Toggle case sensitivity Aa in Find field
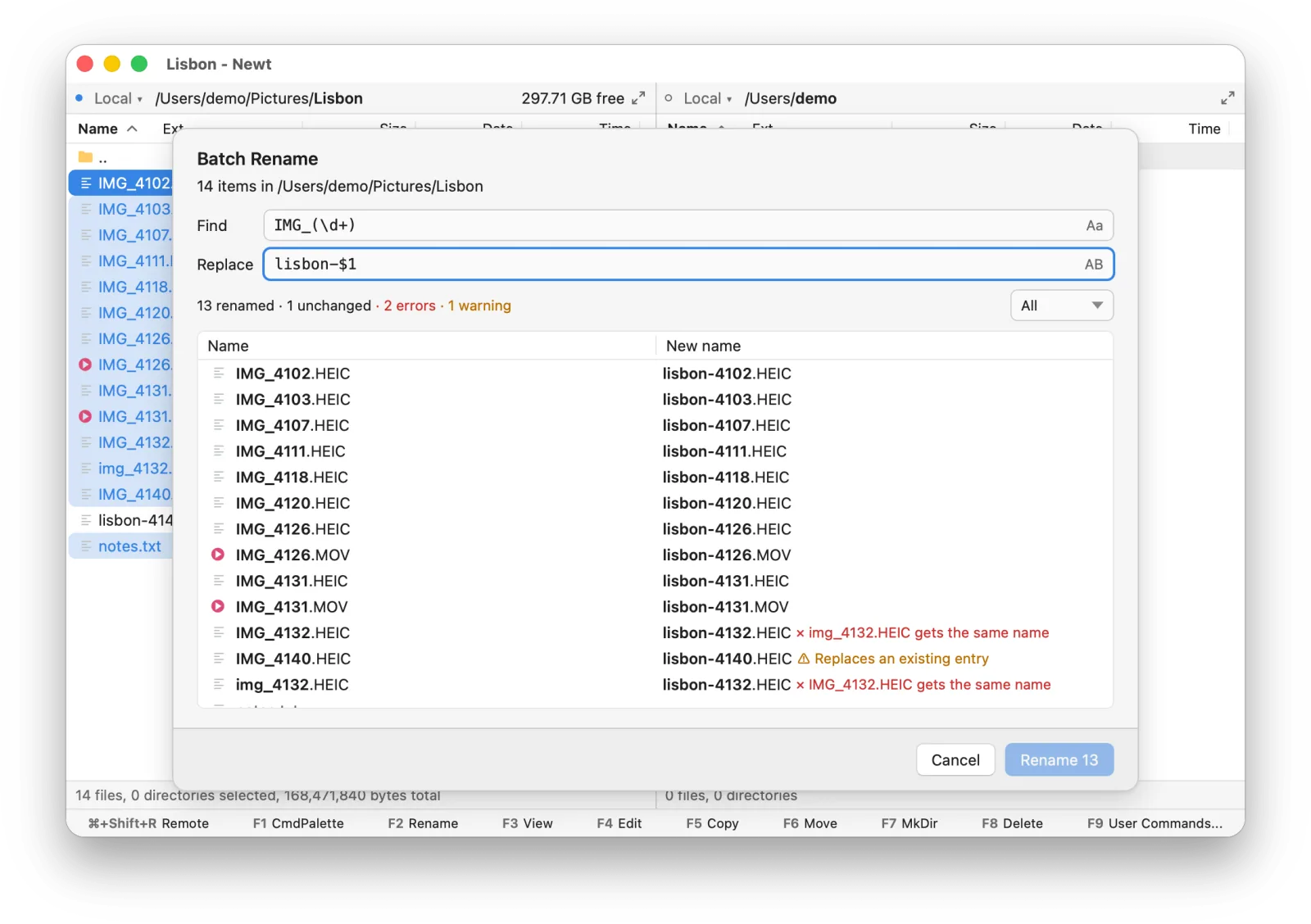Viewport: 1311px width, 924px height. click(x=1094, y=225)
